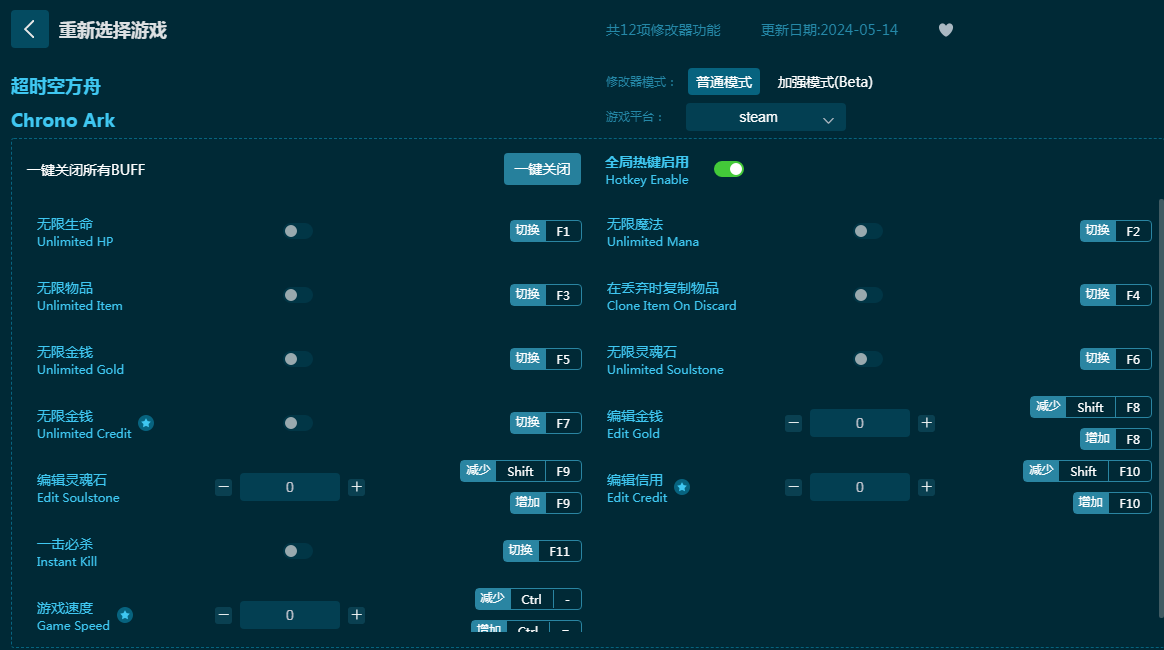This screenshot has height=650, width=1164.
Task: Click 切换 F7 hotkey button
Action: 546,423
